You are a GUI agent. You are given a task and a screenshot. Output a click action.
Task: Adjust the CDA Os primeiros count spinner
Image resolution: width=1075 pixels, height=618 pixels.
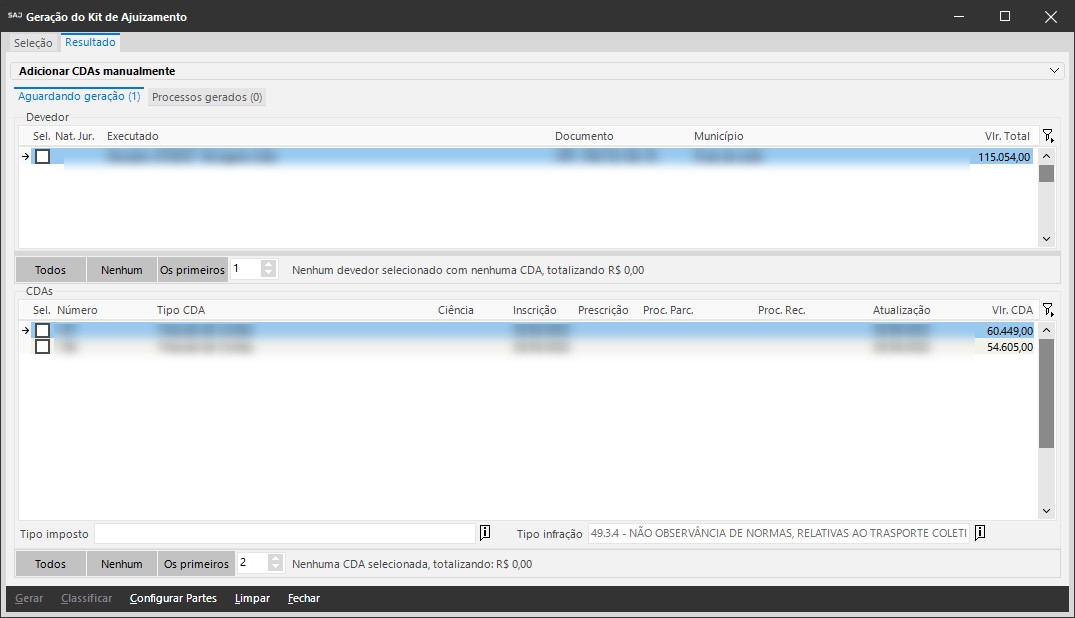point(275,563)
